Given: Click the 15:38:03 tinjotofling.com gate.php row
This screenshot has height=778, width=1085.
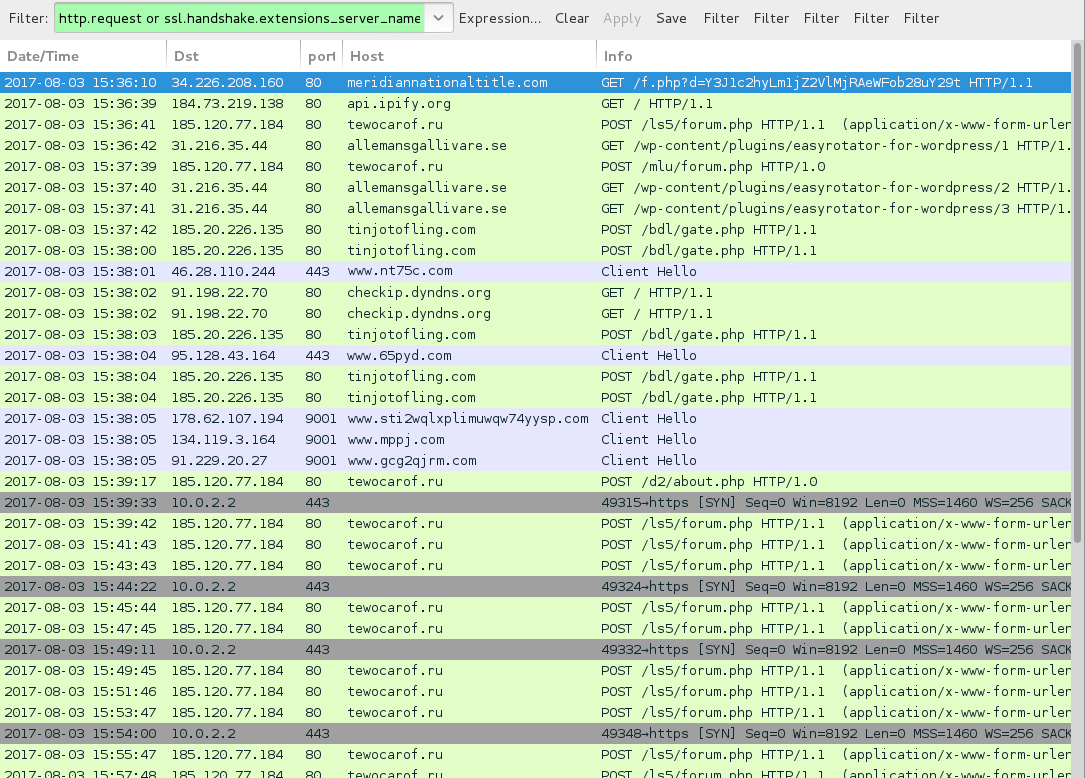Looking at the screenshot, I should (x=536, y=334).
